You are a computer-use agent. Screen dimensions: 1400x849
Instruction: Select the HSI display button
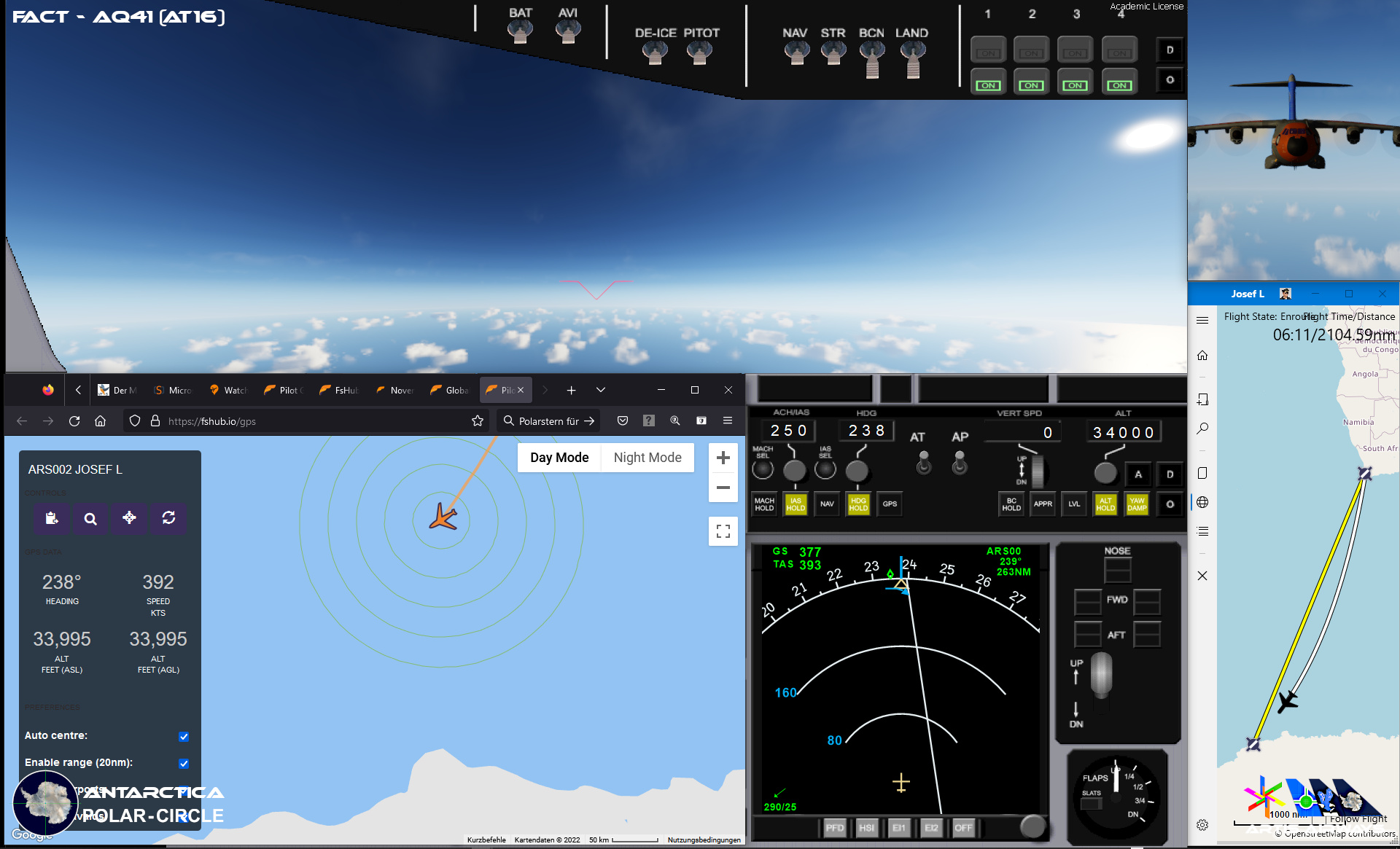click(x=866, y=828)
